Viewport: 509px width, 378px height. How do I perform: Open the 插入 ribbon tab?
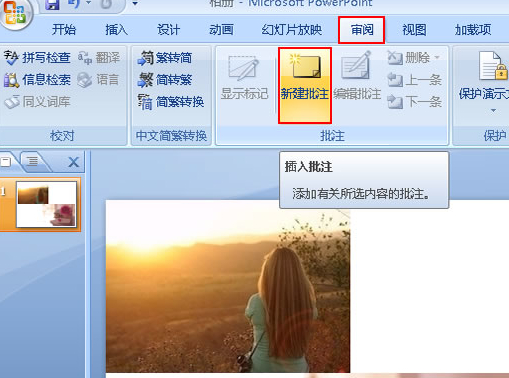point(116,30)
